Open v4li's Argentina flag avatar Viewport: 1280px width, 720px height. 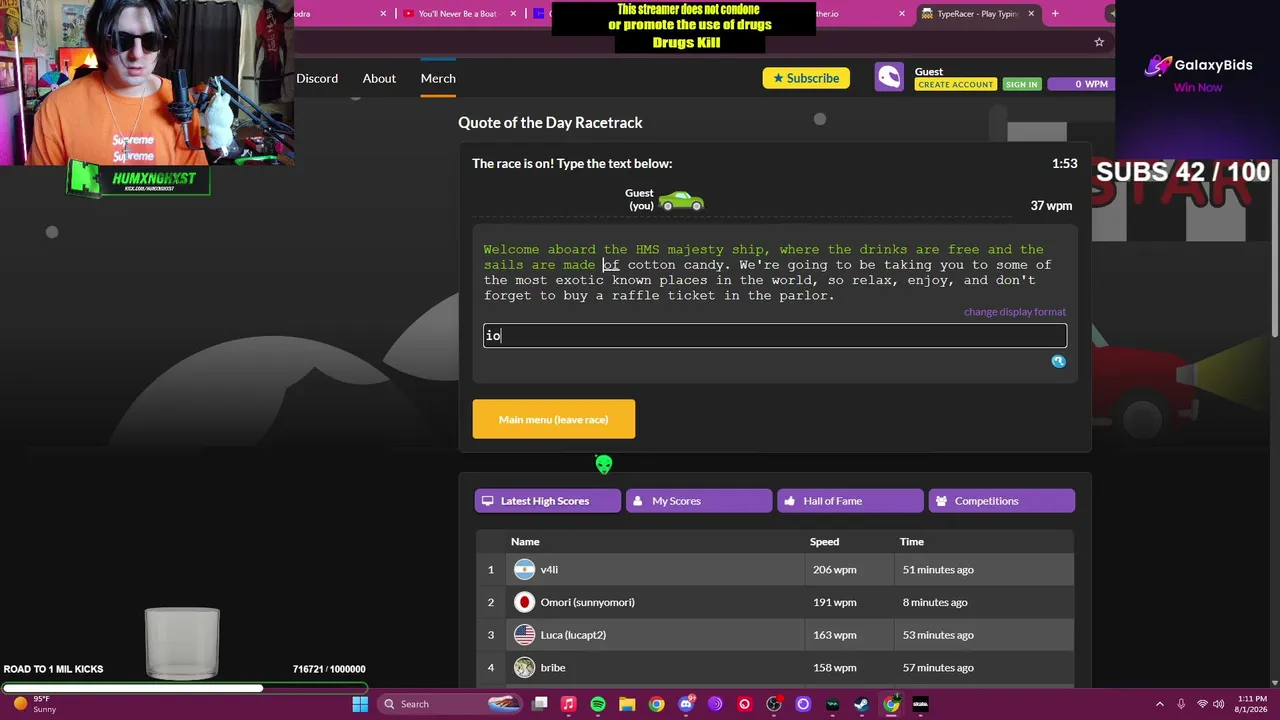[x=525, y=570]
